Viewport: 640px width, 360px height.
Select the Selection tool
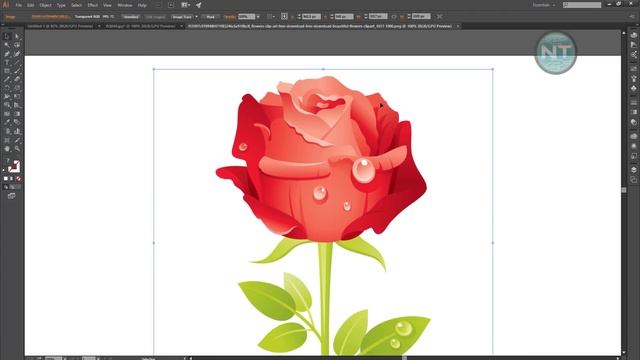click(7, 36)
